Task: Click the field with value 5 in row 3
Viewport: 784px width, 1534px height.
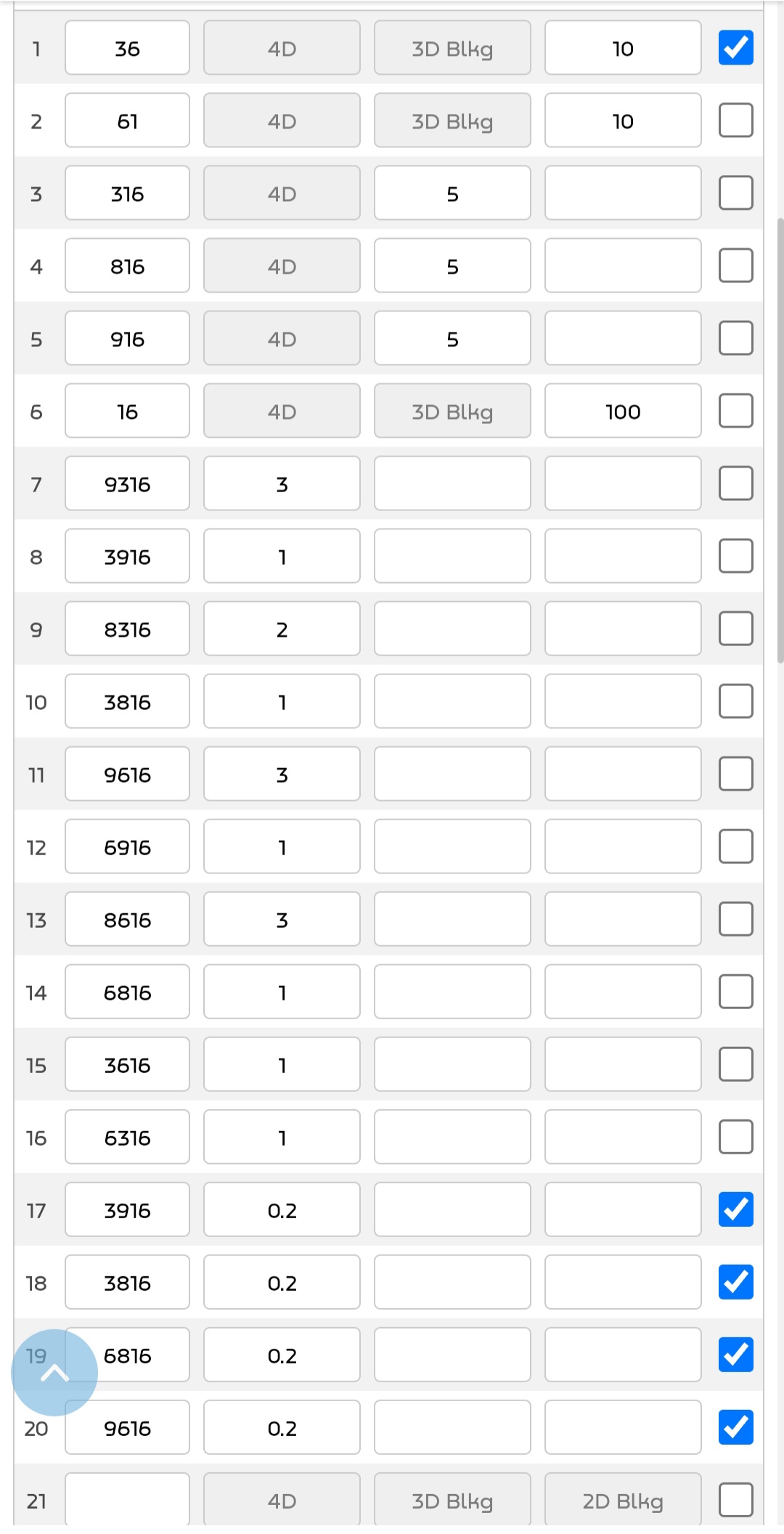Action: (452, 193)
